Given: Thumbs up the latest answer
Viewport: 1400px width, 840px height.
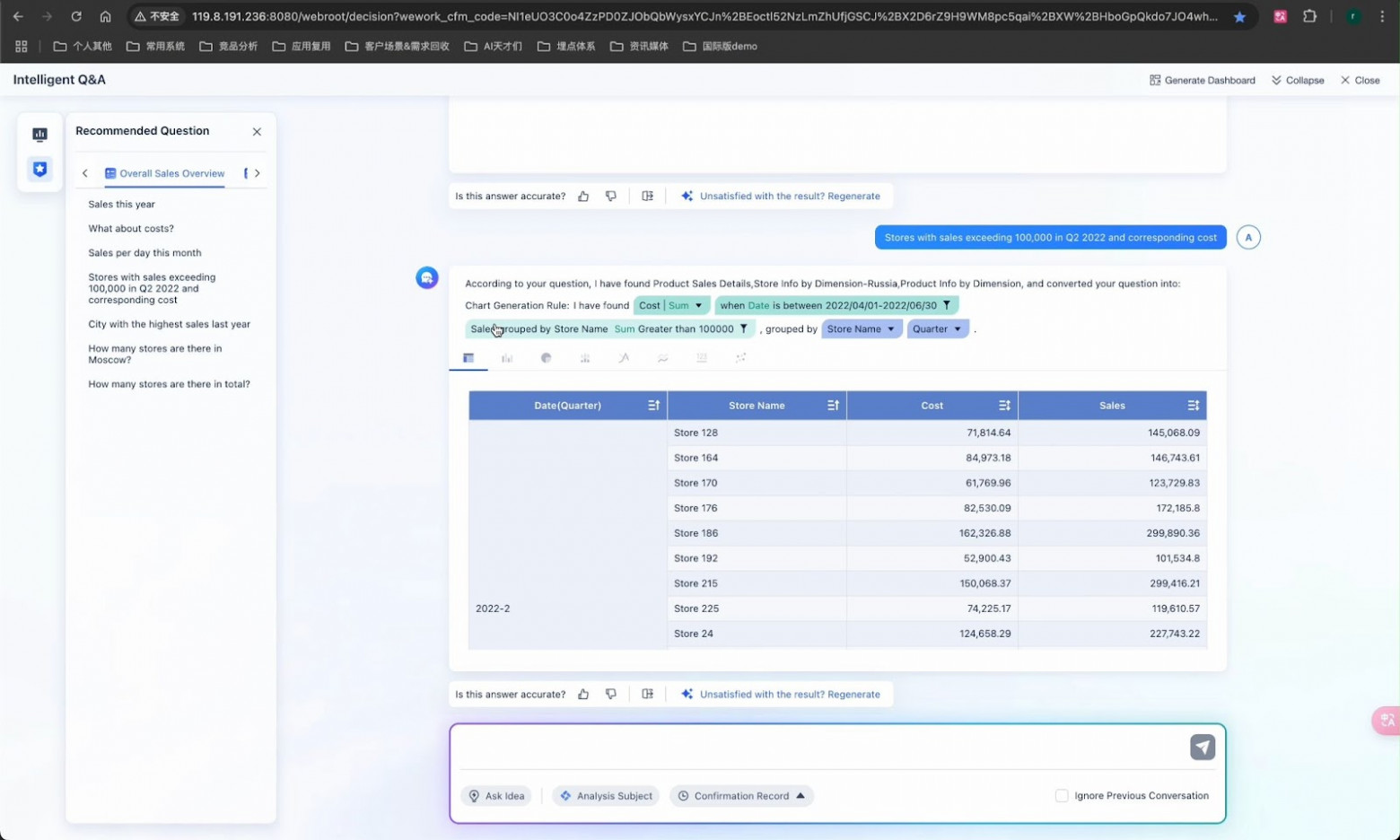Looking at the screenshot, I should pos(583,694).
